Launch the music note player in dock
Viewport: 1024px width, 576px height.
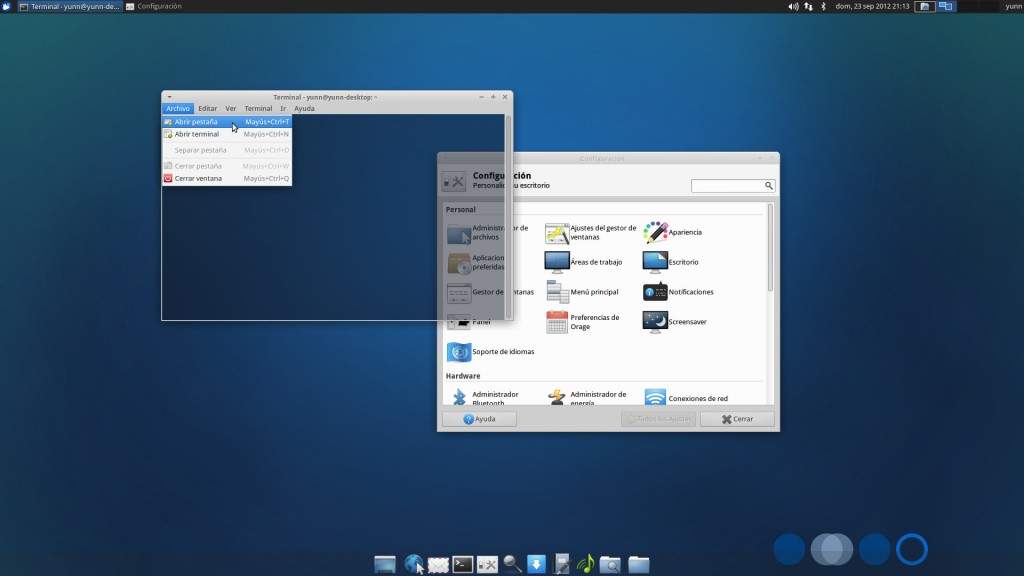pos(586,563)
